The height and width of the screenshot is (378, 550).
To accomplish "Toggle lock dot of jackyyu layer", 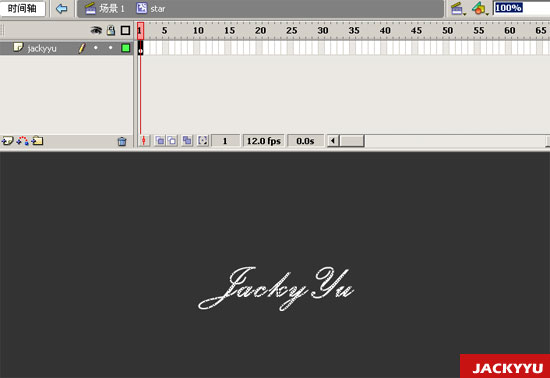I will (x=110, y=48).
